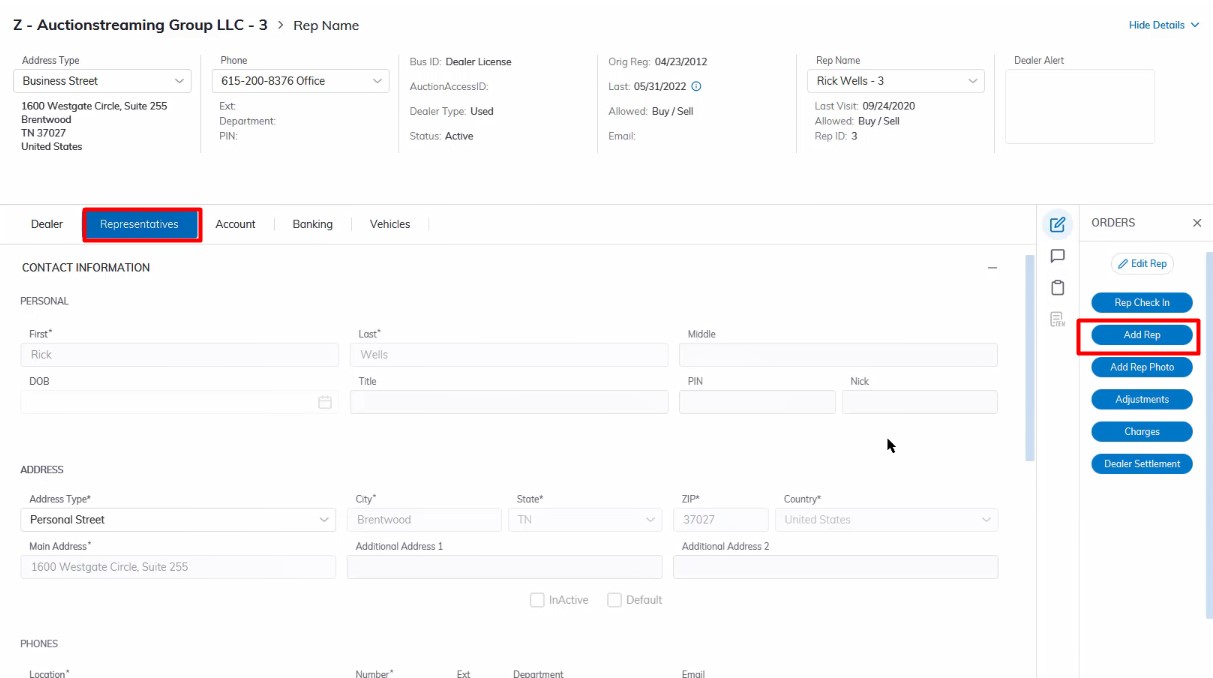Click the Dealer Alert text box
The height and width of the screenshot is (678, 1213).
pyautogui.click(x=1079, y=106)
